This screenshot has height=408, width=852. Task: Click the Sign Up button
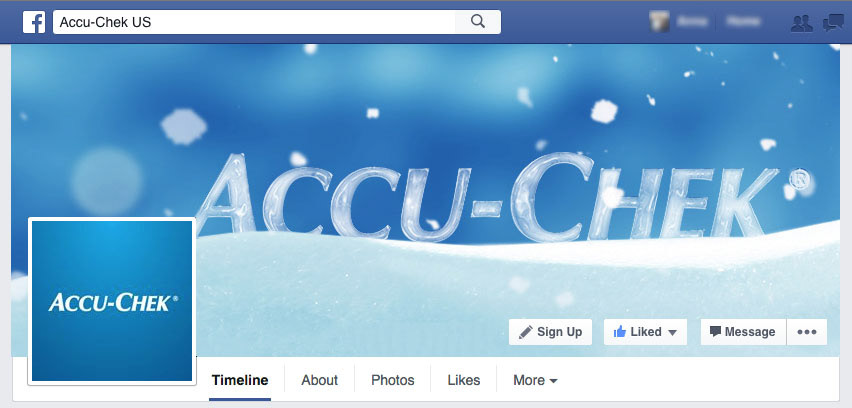click(550, 332)
